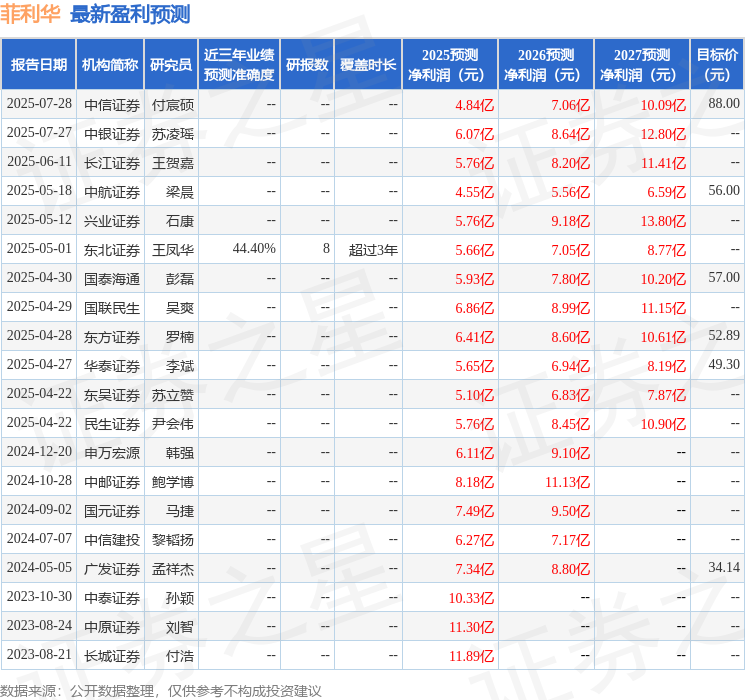Viewport: 745px width, 700px height.
Task: Select the 机构简称 column header
Action: (x=110, y=65)
